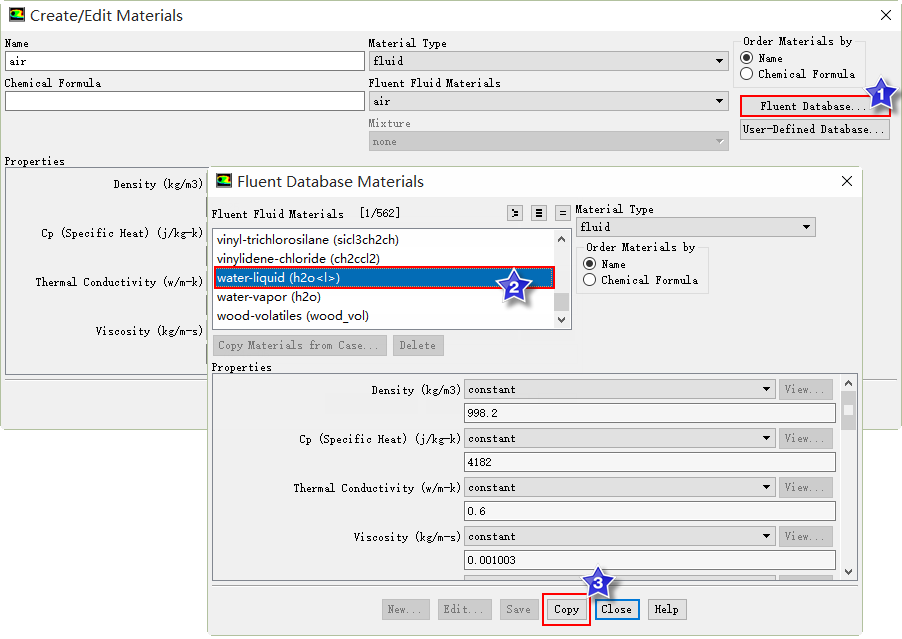Select water-liquid (h2o<l>) in list
Screen dimensions: 902x639
point(384,277)
